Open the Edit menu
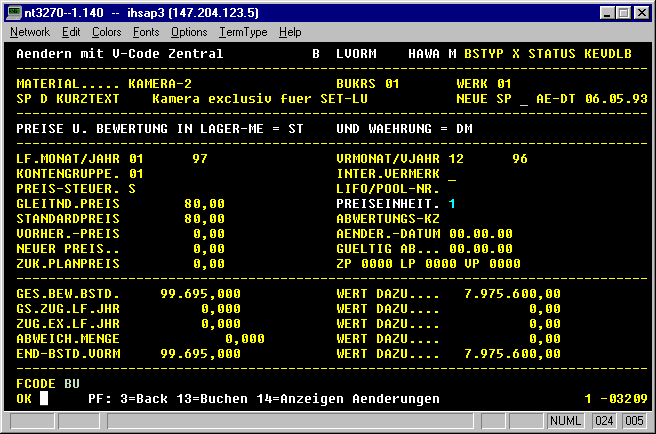The width and height of the screenshot is (656, 434). [x=71, y=32]
